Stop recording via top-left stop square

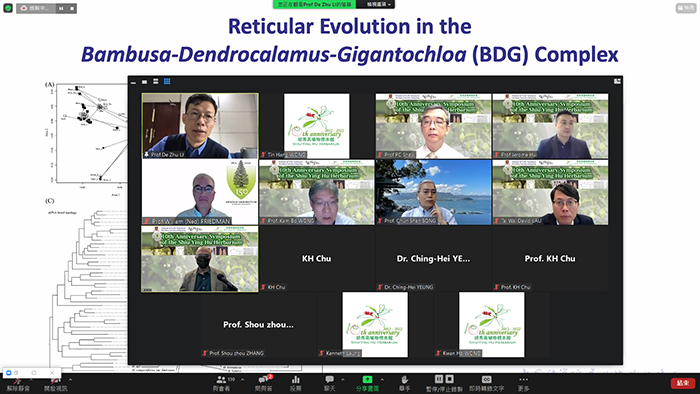point(72,8)
